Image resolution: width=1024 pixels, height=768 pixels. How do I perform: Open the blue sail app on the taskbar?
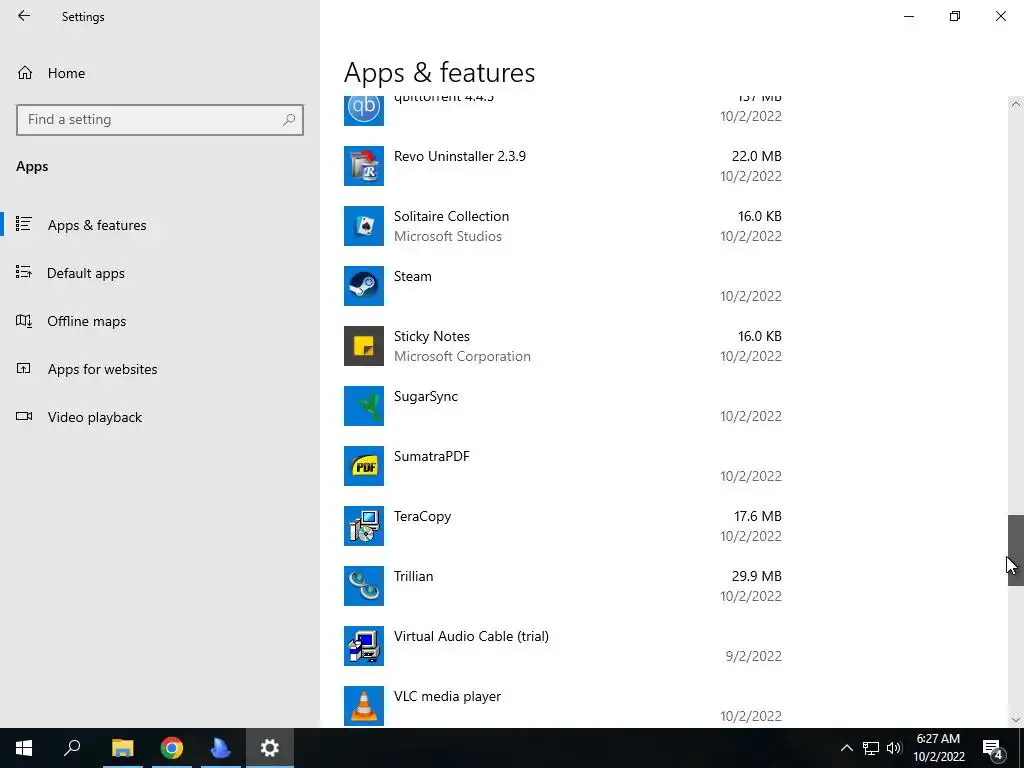coord(220,748)
